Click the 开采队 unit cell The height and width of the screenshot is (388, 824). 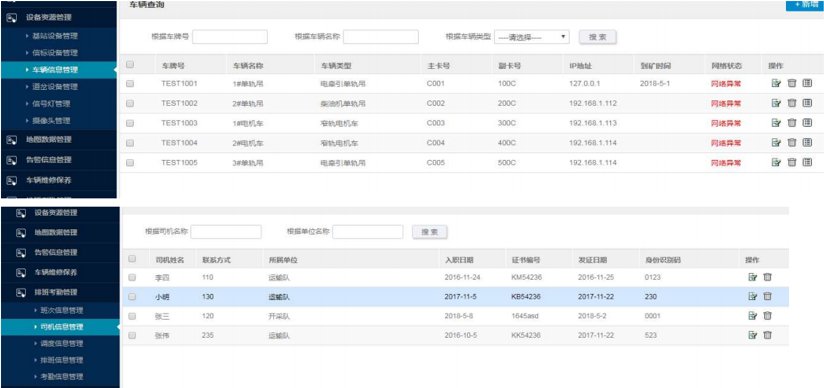click(279, 316)
